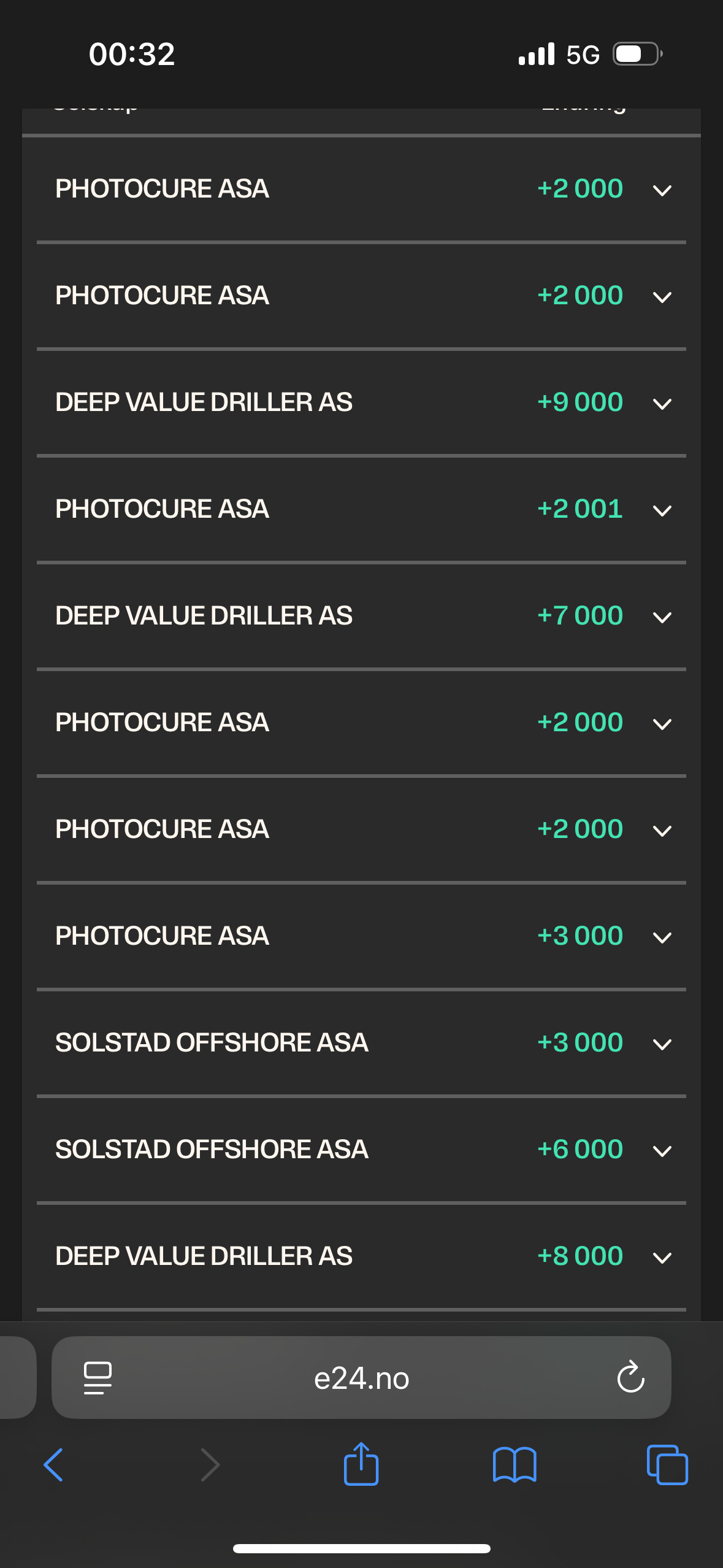
Task: Tap the Safari forward arrow
Action: coord(210,1465)
